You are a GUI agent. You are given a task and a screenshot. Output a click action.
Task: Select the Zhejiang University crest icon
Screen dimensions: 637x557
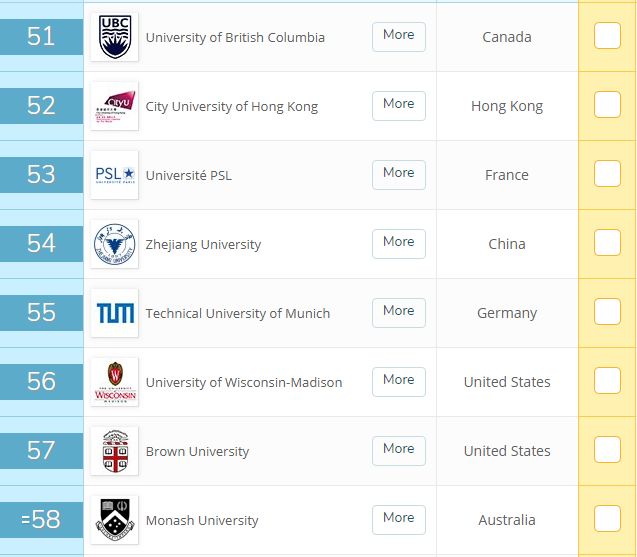pyautogui.click(x=114, y=244)
